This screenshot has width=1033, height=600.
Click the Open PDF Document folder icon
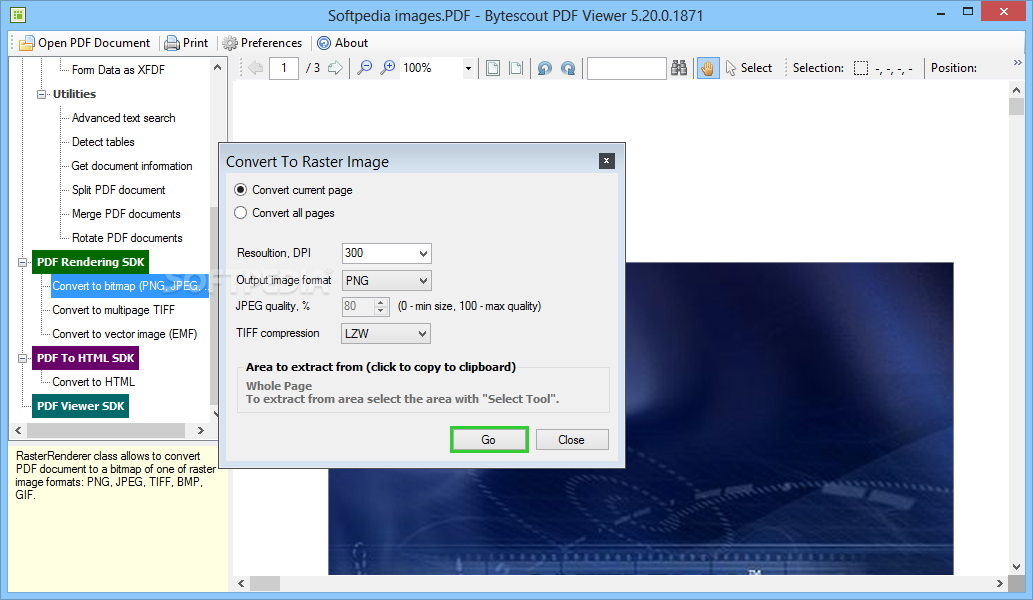pos(26,43)
